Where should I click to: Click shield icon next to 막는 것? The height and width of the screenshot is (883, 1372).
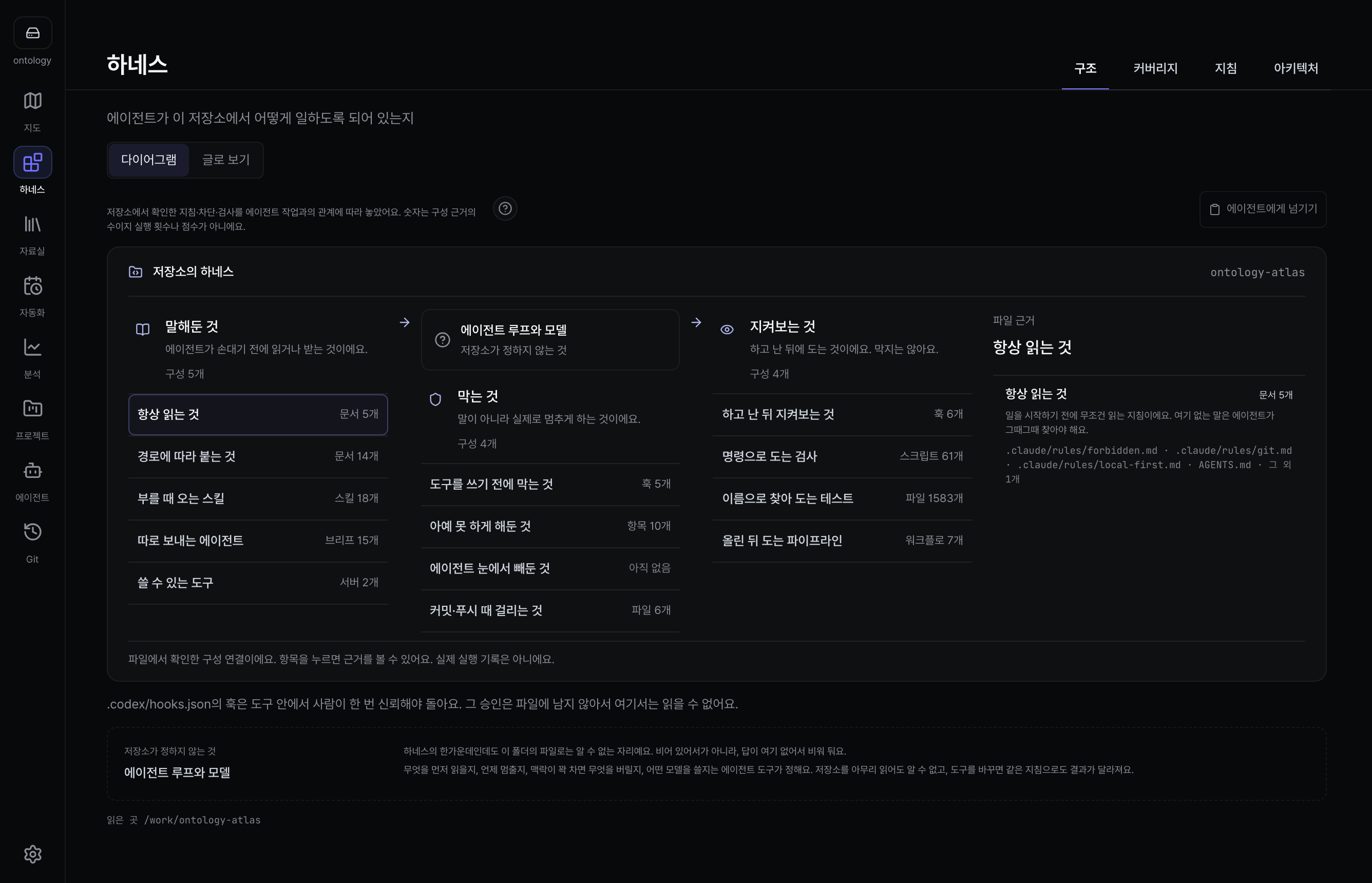tap(436, 399)
